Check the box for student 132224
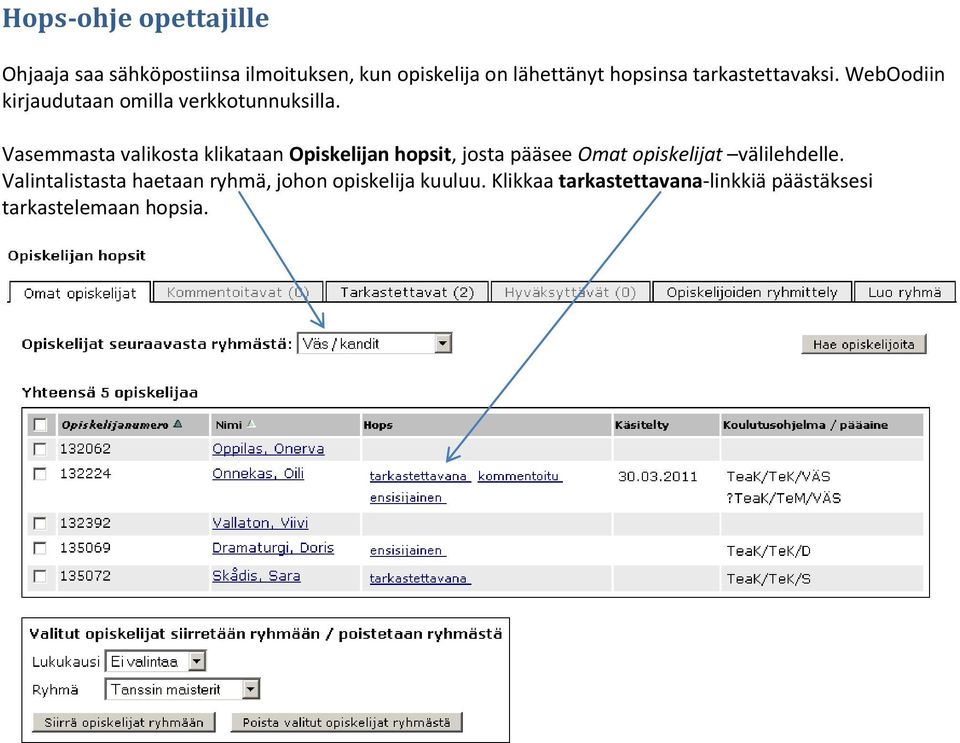 40,474
